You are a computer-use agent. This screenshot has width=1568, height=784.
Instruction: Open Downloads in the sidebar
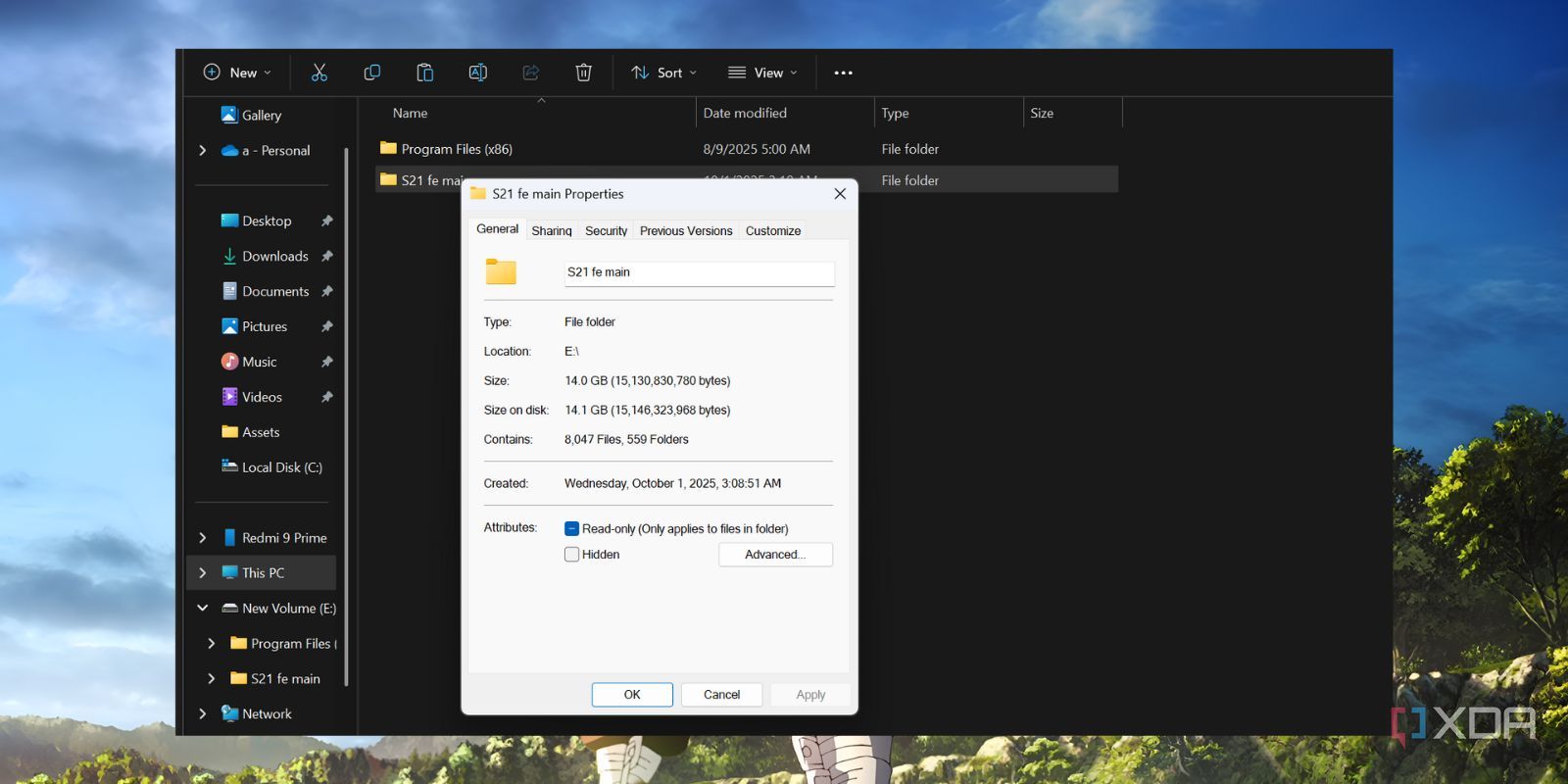point(265,256)
